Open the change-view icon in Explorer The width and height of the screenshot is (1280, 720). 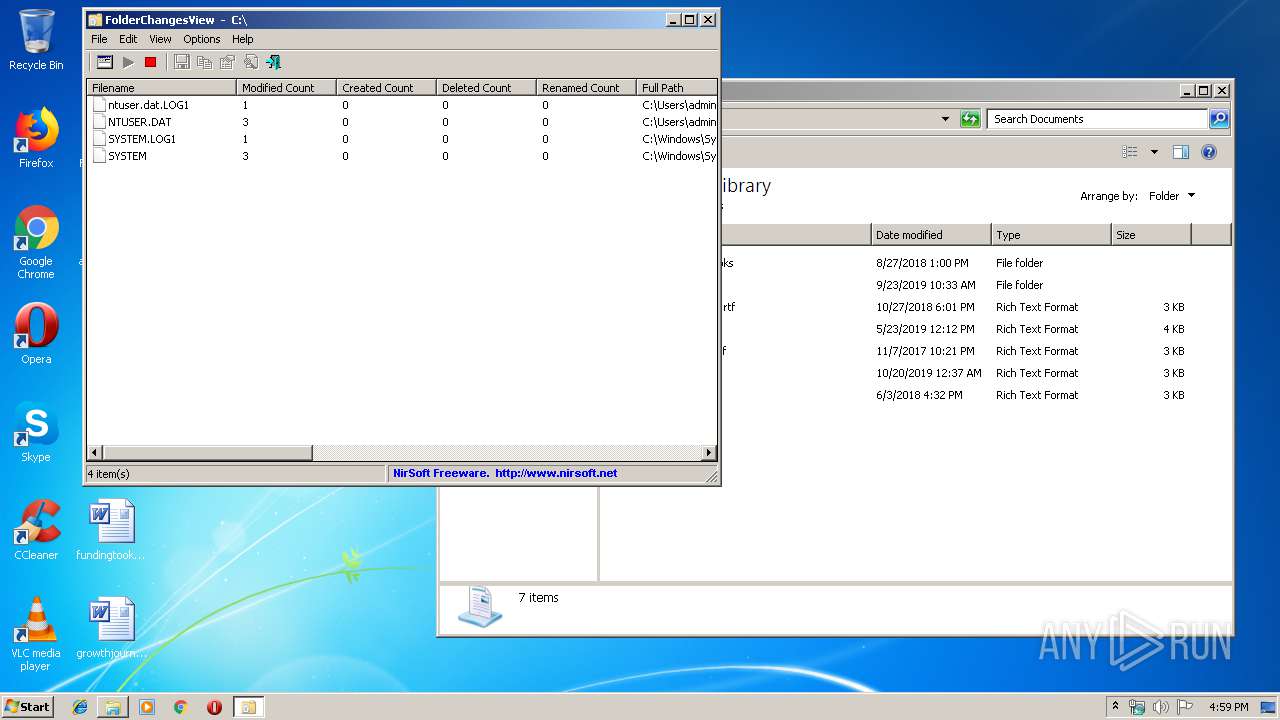point(1130,152)
